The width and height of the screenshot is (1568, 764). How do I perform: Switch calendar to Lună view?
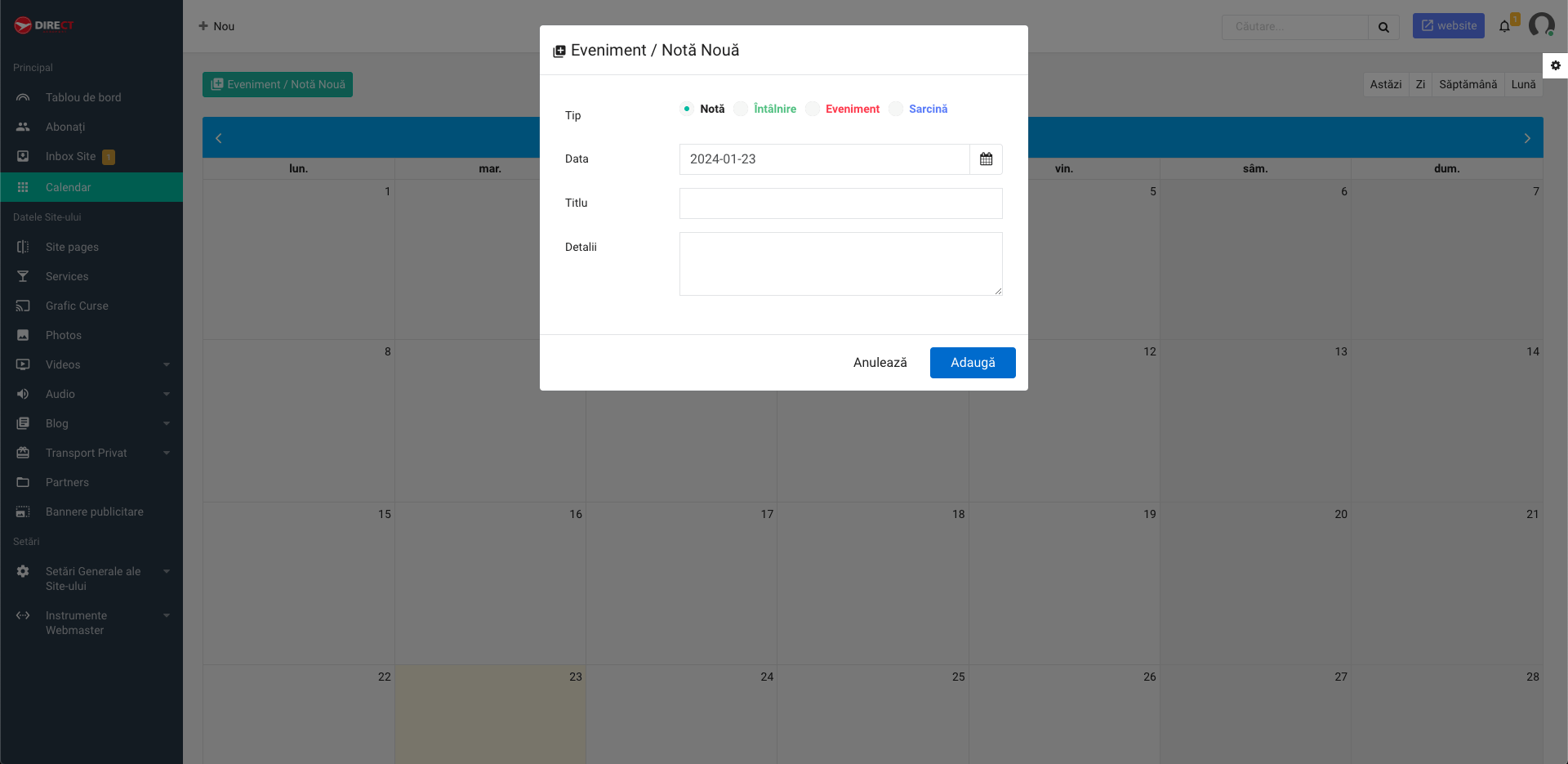click(x=1523, y=84)
